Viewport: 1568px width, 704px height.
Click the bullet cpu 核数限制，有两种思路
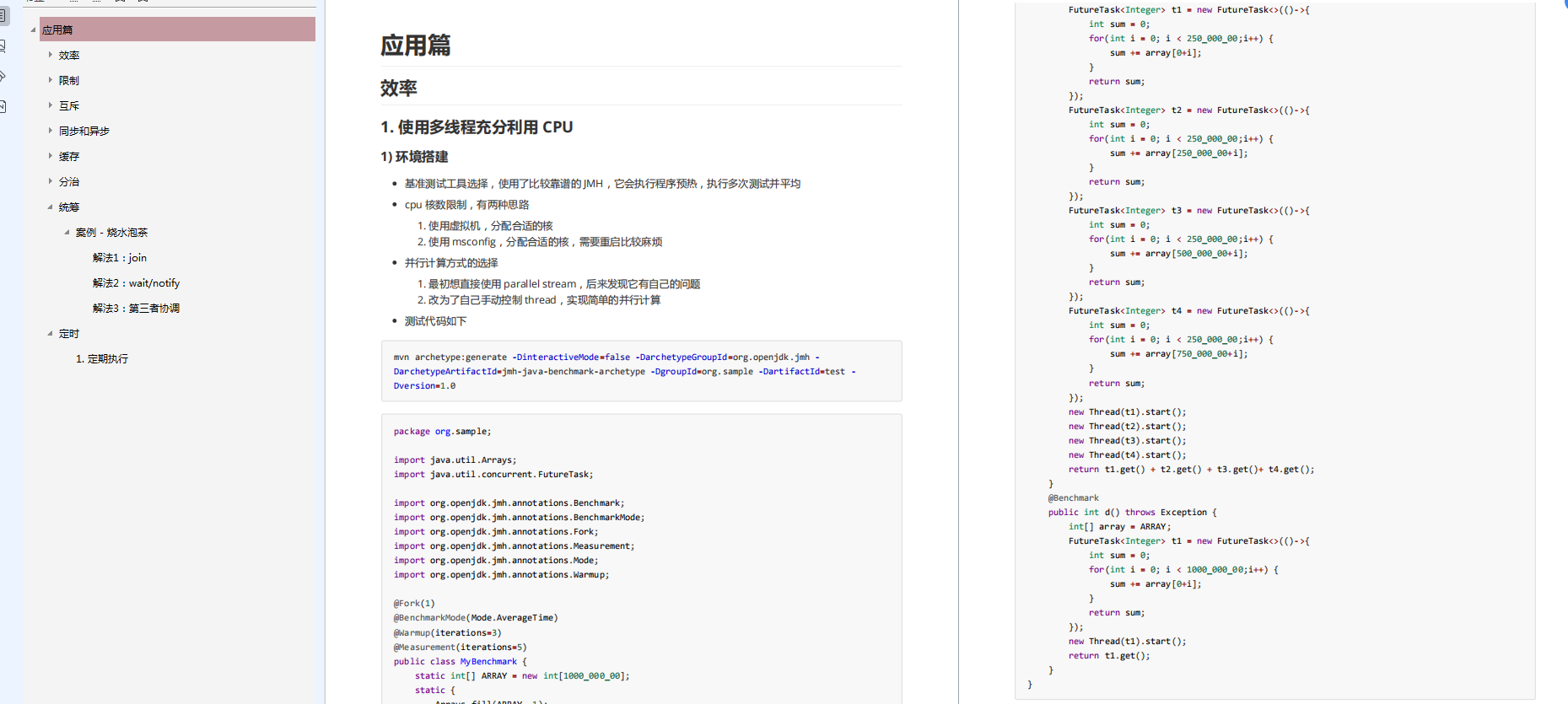tap(466, 204)
